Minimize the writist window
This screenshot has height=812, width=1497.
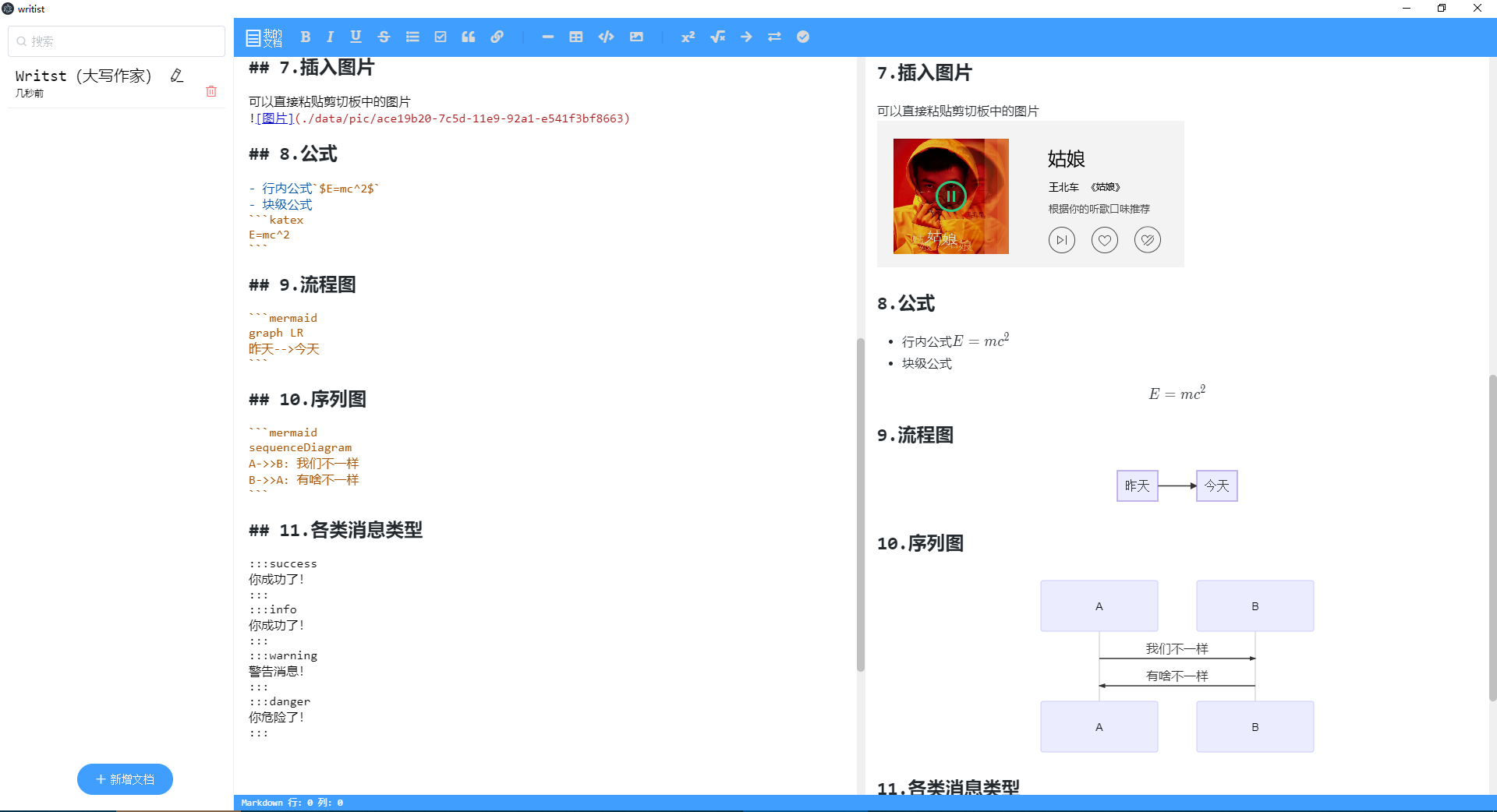coord(1407,9)
